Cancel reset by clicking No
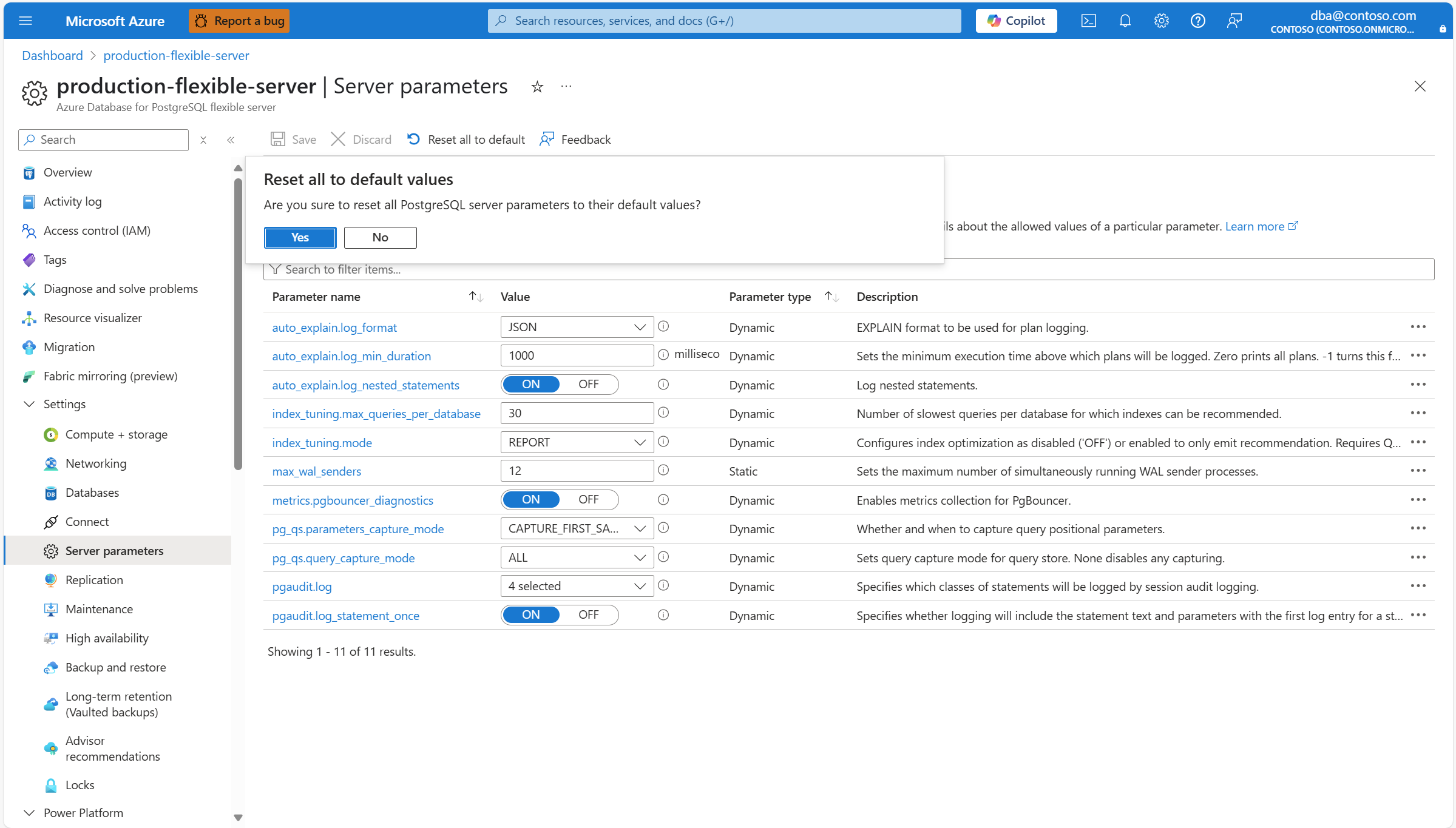 point(380,238)
